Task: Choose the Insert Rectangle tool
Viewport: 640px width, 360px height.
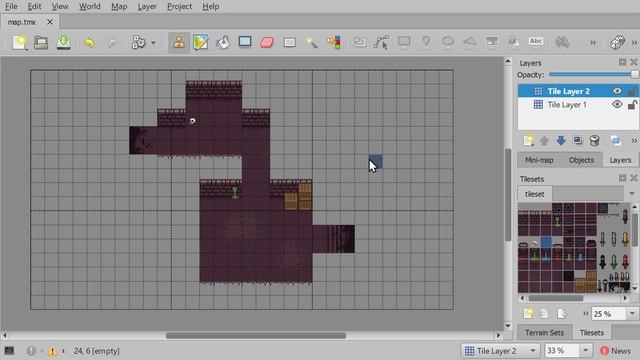Action: 404,42
